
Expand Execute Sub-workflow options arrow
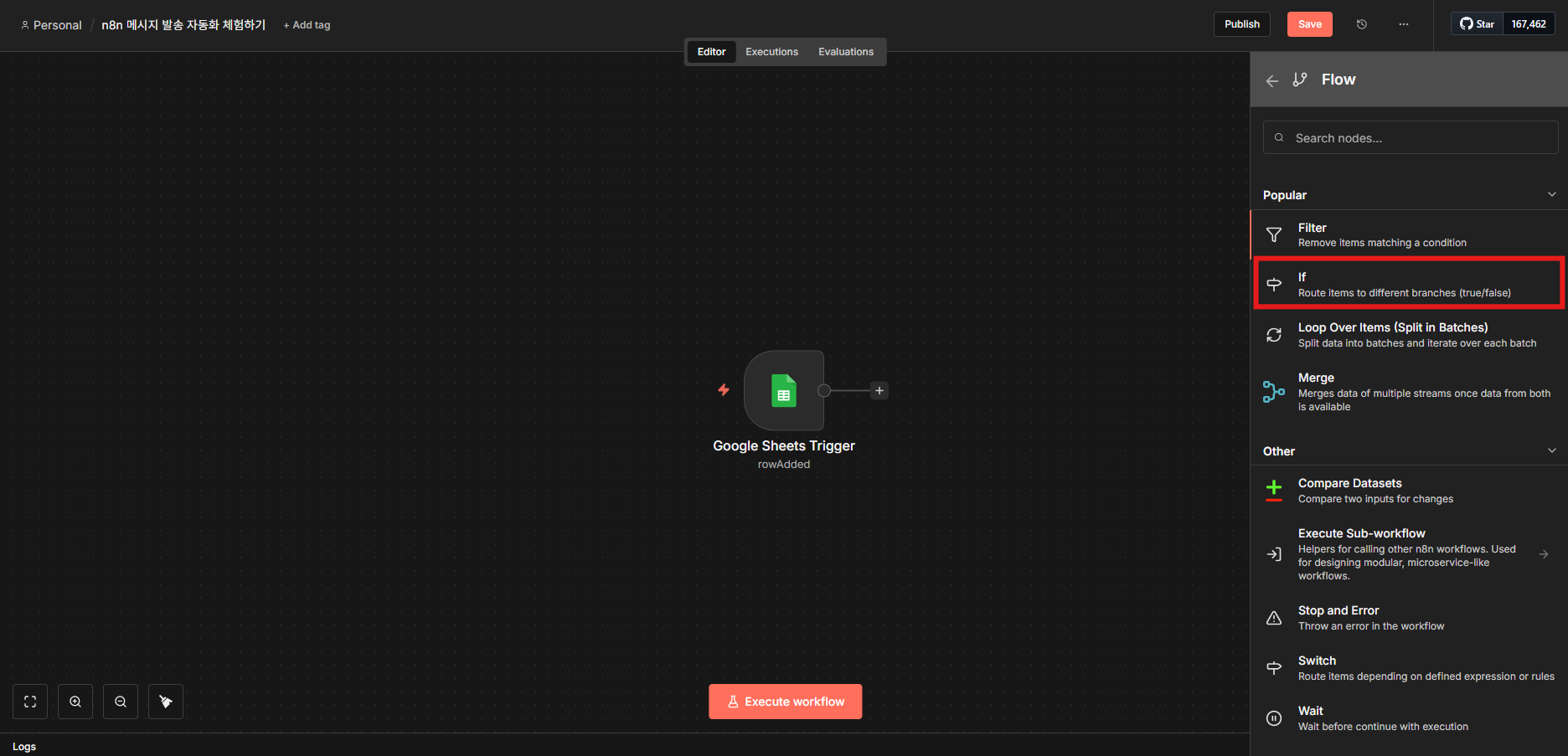(1543, 554)
